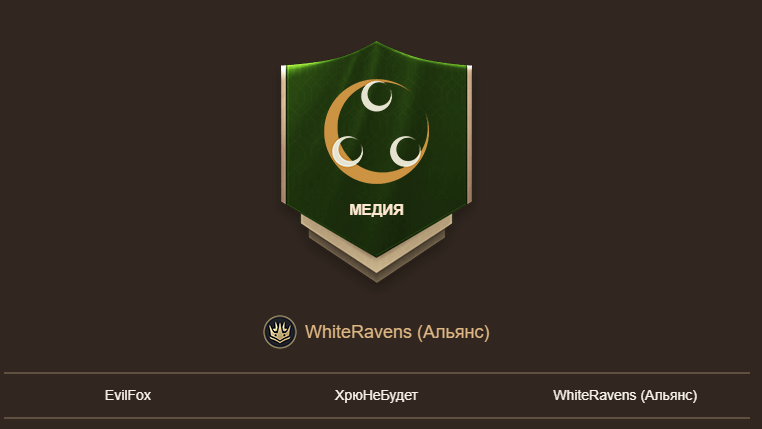This screenshot has height=429, width=762.
Task: Select the green Media kingdom shield
Action: pyautogui.click(x=377, y=149)
